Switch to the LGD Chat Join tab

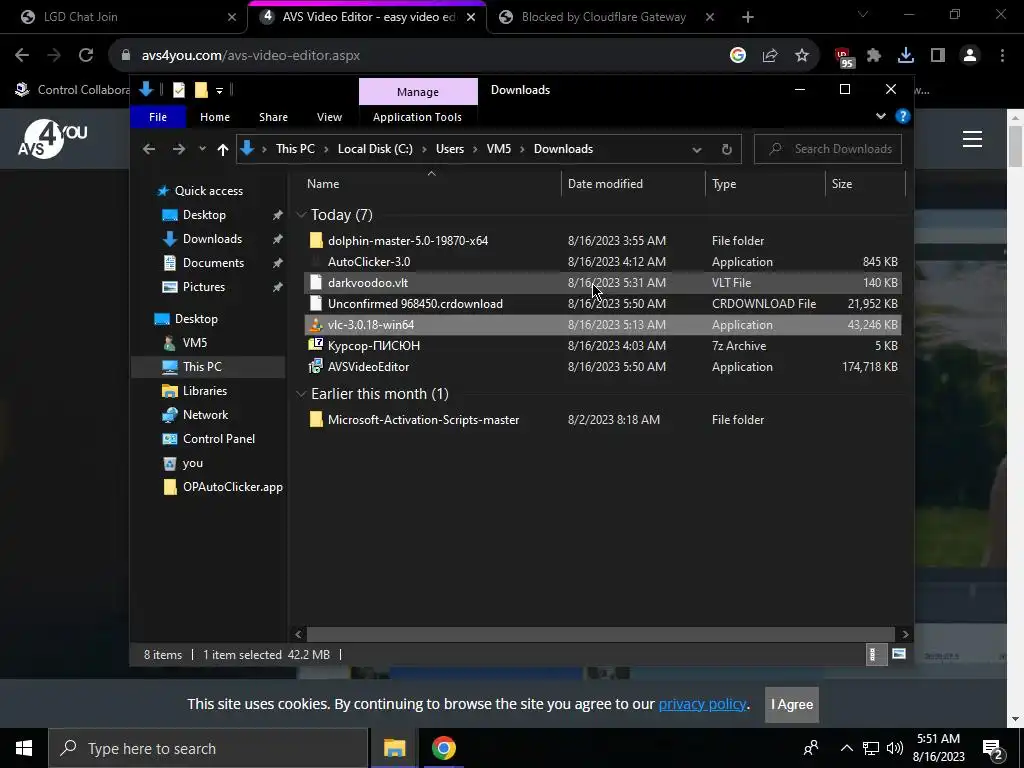click(x=124, y=17)
